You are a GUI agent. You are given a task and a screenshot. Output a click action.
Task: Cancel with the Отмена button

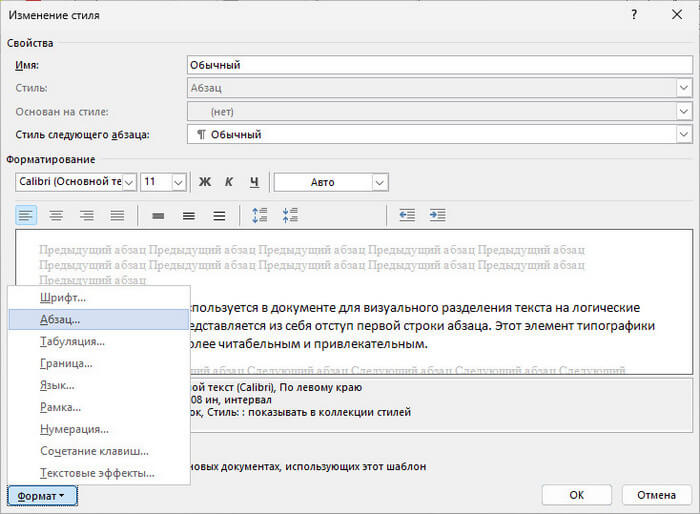coord(656,495)
